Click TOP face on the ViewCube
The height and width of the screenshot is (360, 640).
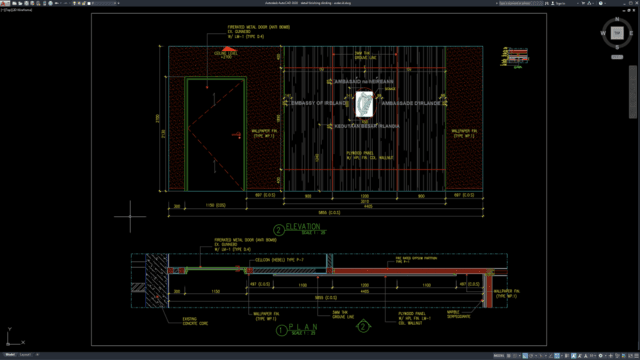[617, 33]
